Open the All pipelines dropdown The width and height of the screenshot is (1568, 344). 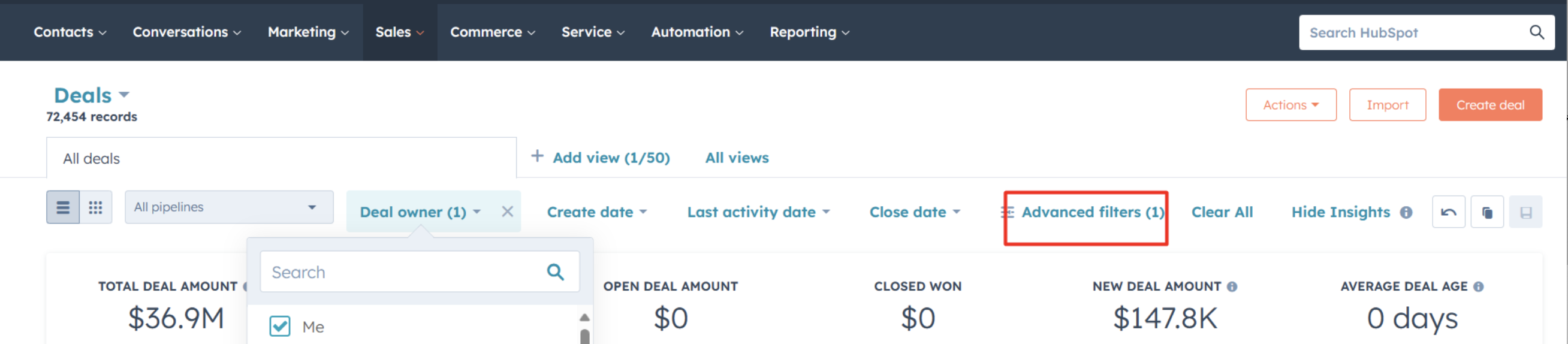[x=229, y=207]
